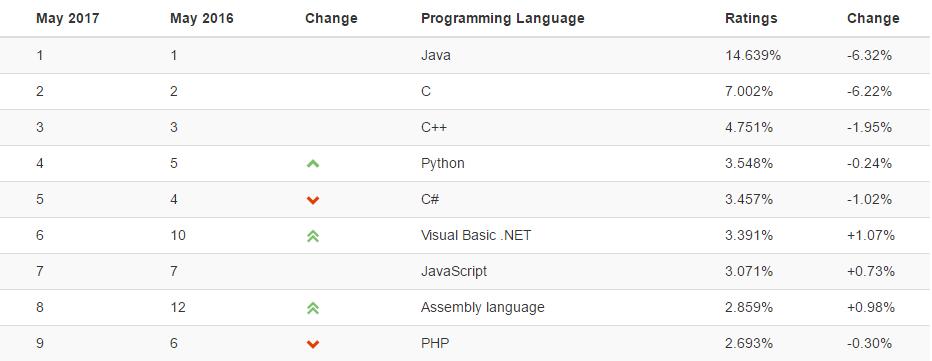Select May 2016 rank "5" in Python row
The image size is (932, 361).
tap(174, 164)
